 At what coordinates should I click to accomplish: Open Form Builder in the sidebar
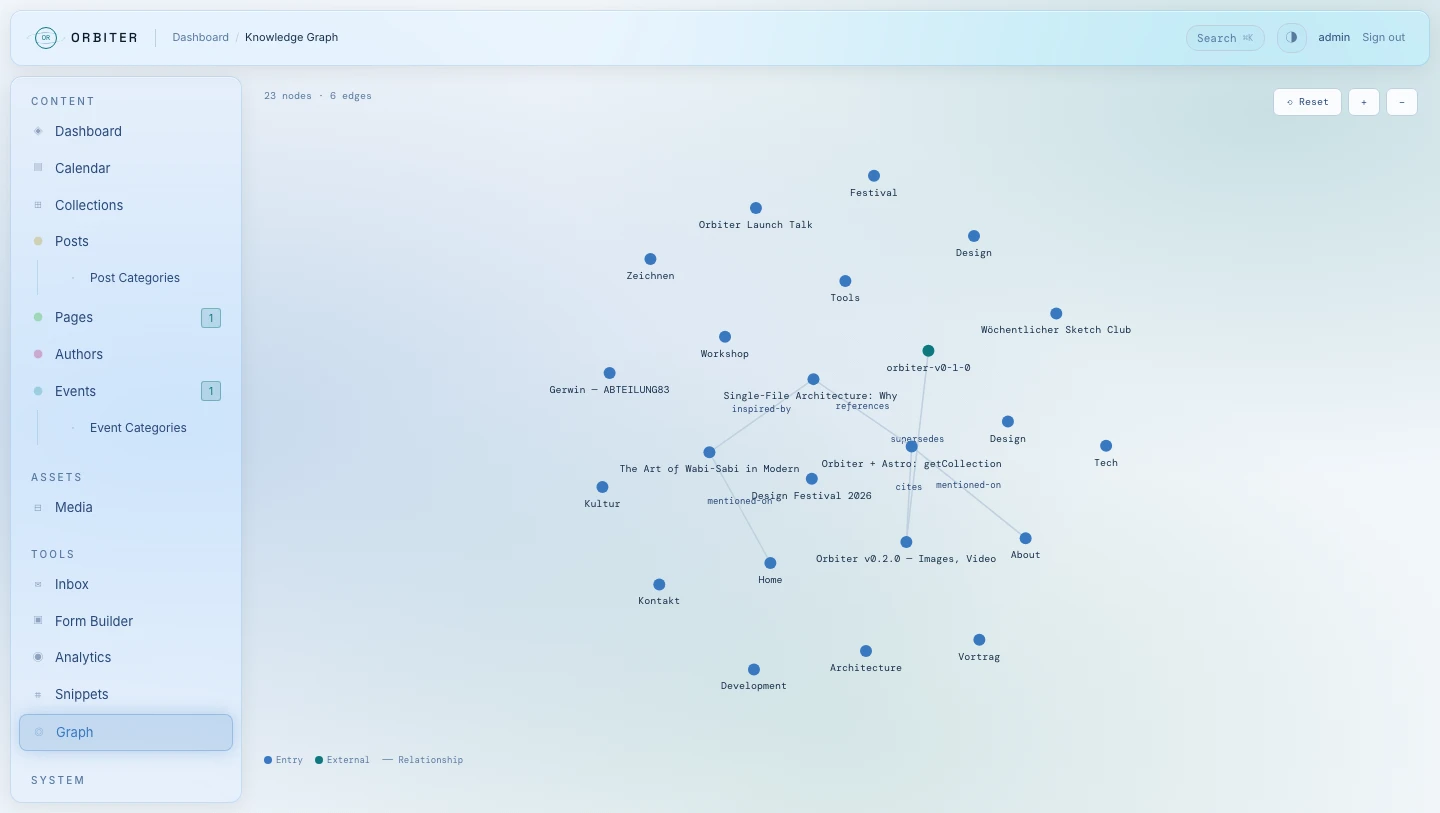(126, 621)
